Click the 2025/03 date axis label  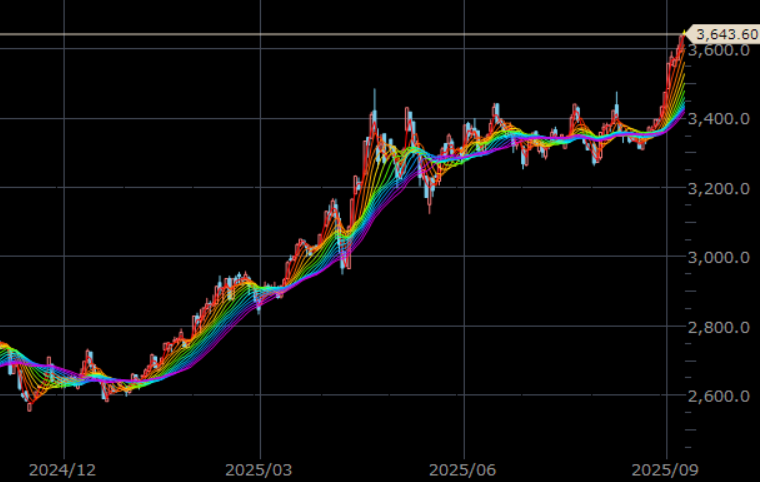click(259, 470)
